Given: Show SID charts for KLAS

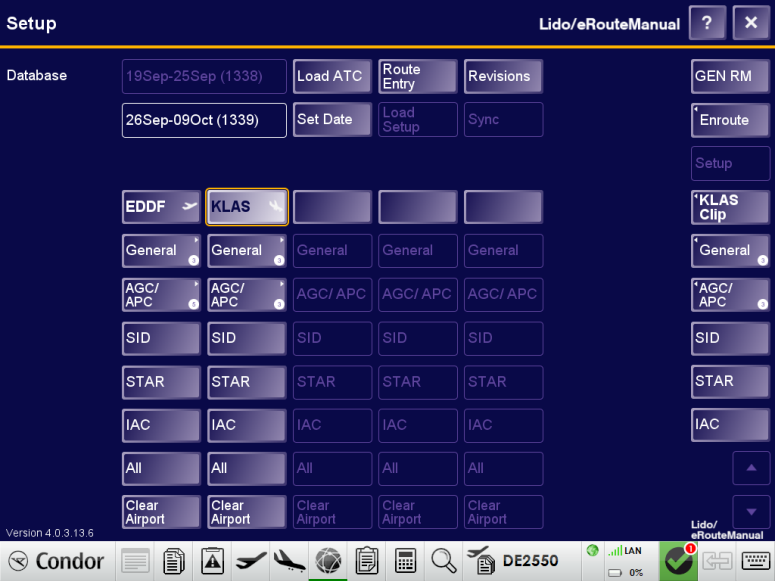Looking at the screenshot, I should (x=247, y=338).
